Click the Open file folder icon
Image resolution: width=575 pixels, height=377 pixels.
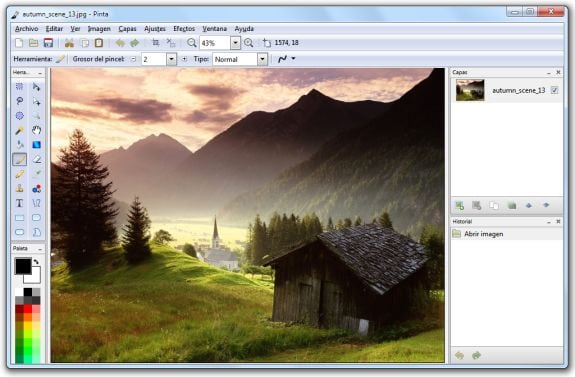tap(33, 43)
